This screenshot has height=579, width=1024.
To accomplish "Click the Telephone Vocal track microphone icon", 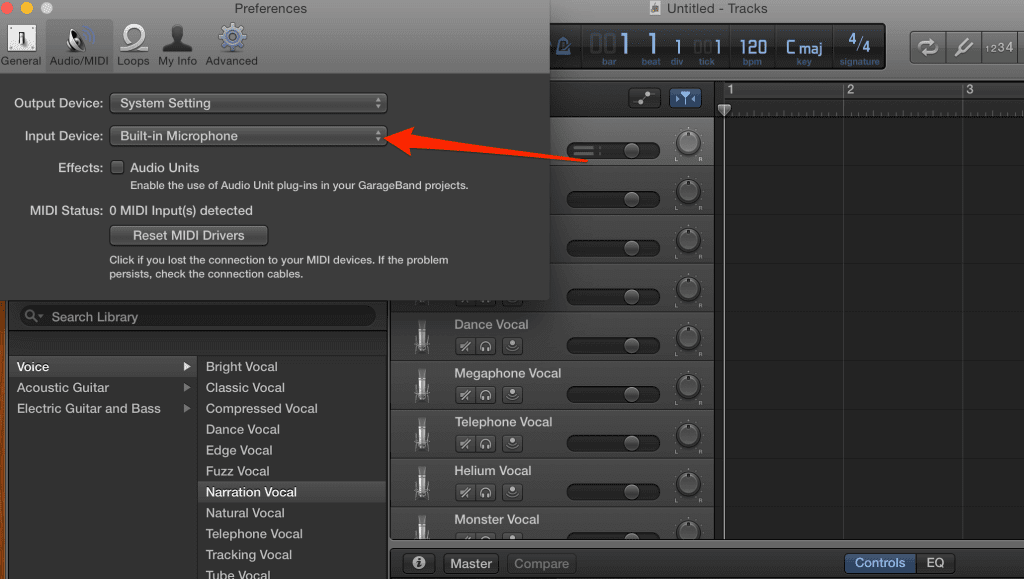I will (423, 435).
